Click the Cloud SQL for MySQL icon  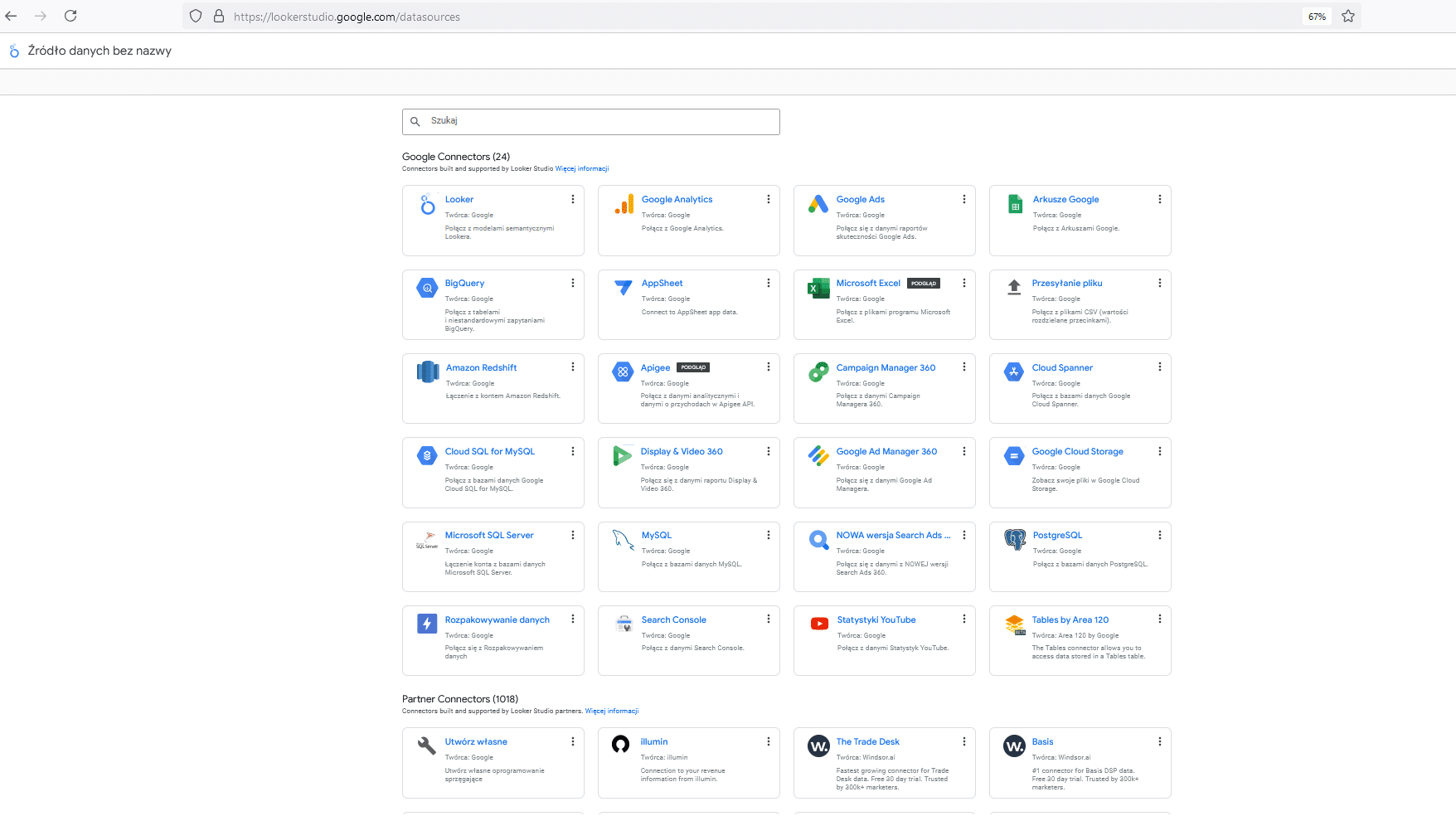[x=427, y=456]
